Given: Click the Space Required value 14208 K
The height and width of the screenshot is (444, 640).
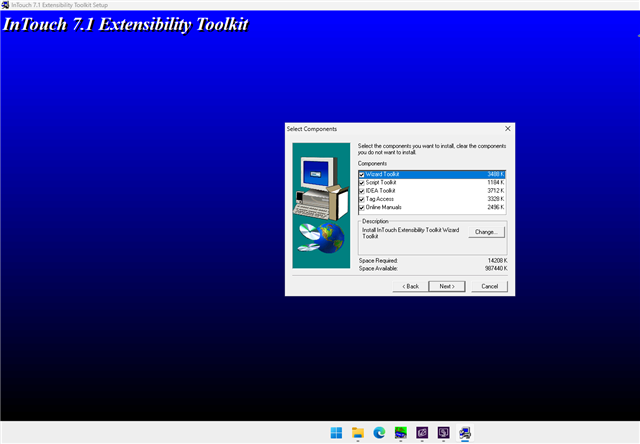Looking at the screenshot, I should coord(498,260).
